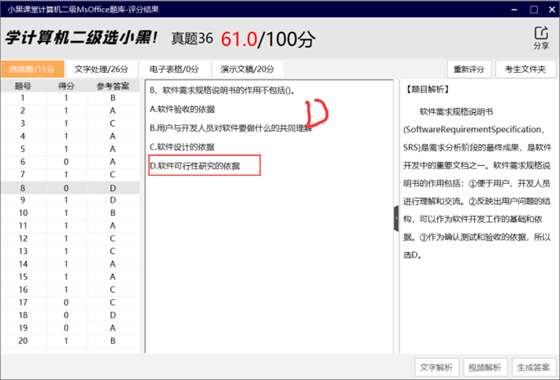560x380 pixels.
Task: Select question row 5 in list
Action: [x=70, y=149]
